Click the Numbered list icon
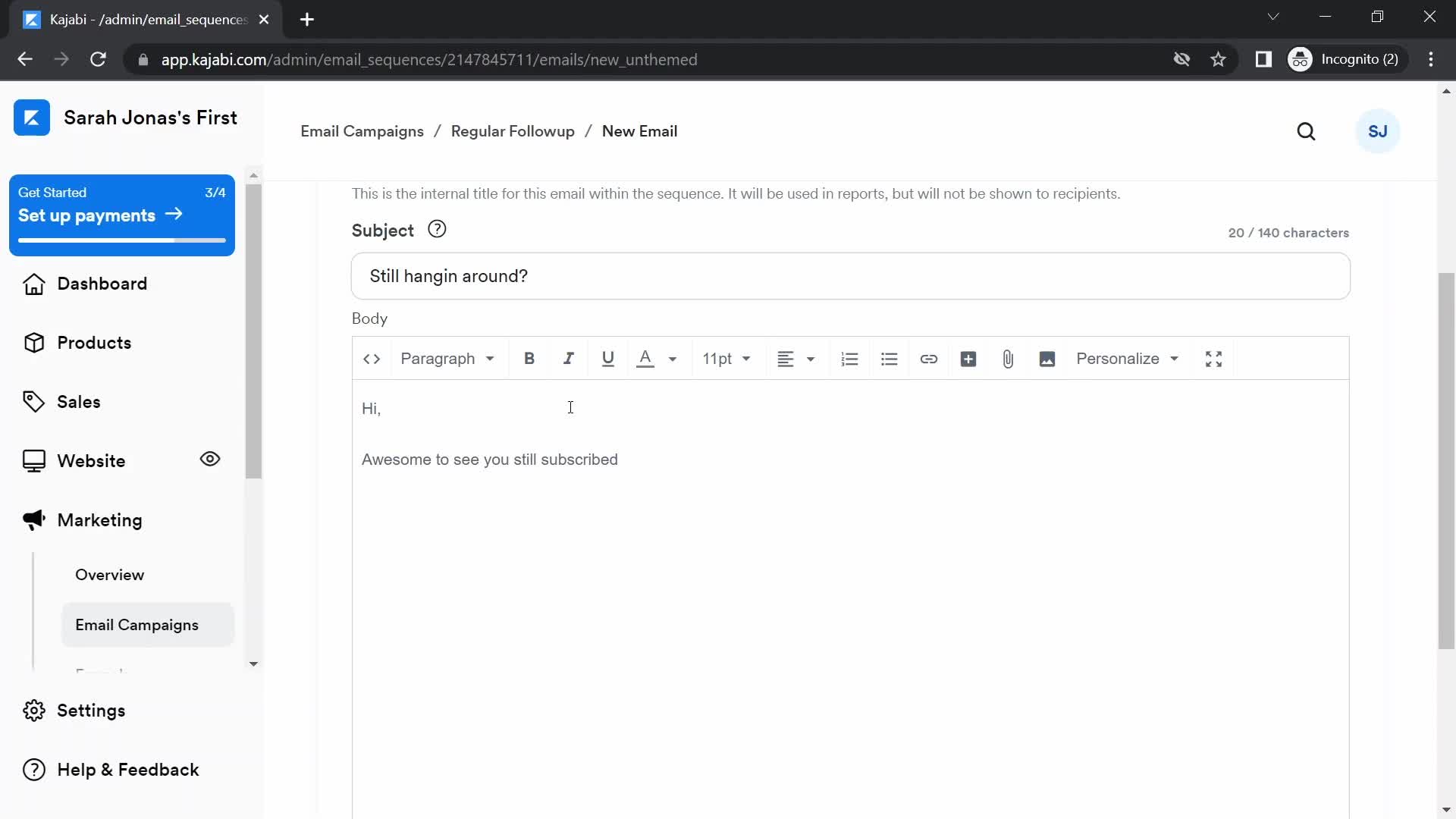1456x819 pixels. pyautogui.click(x=849, y=358)
